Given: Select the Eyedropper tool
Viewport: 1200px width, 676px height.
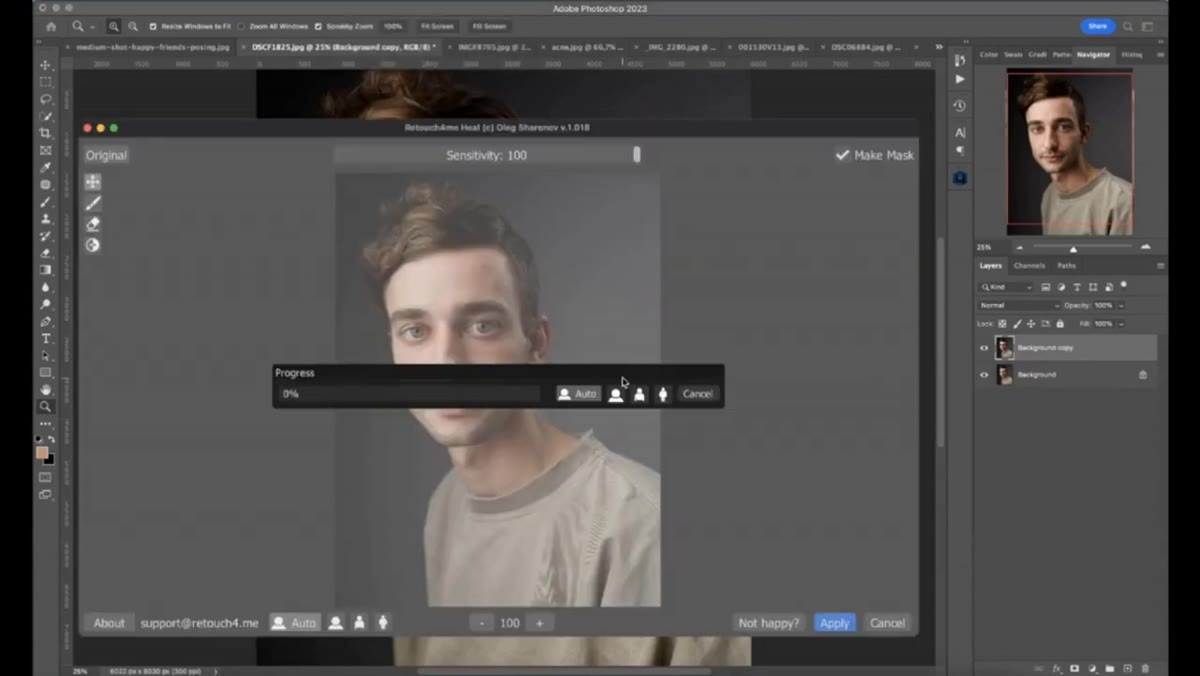Looking at the screenshot, I should [46, 167].
